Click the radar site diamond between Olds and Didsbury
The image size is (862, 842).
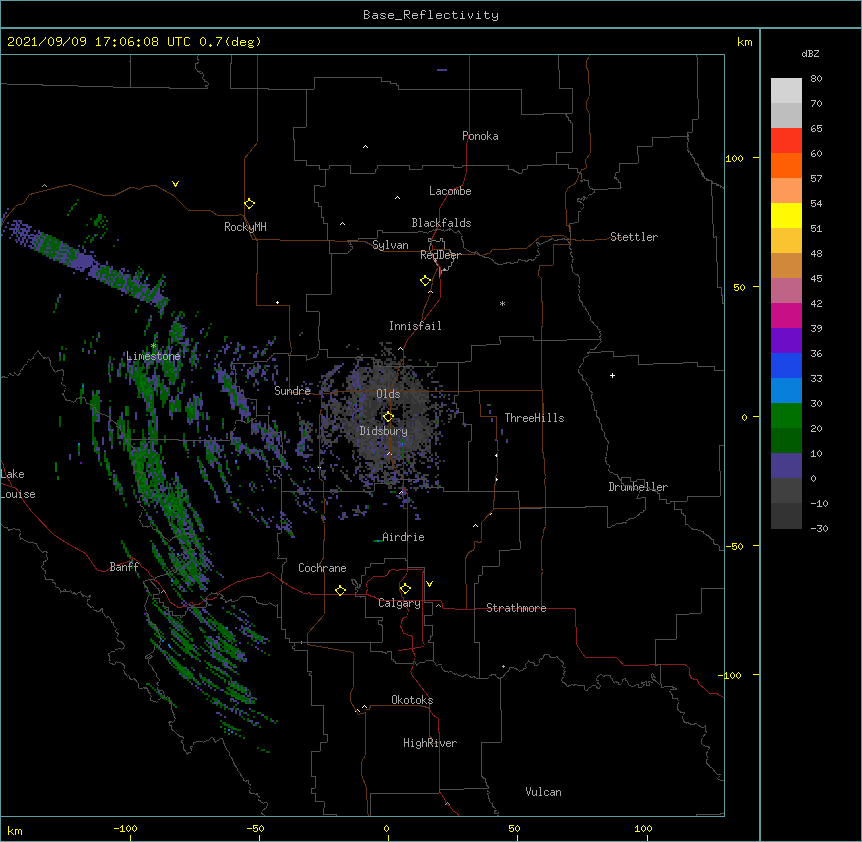click(x=388, y=416)
